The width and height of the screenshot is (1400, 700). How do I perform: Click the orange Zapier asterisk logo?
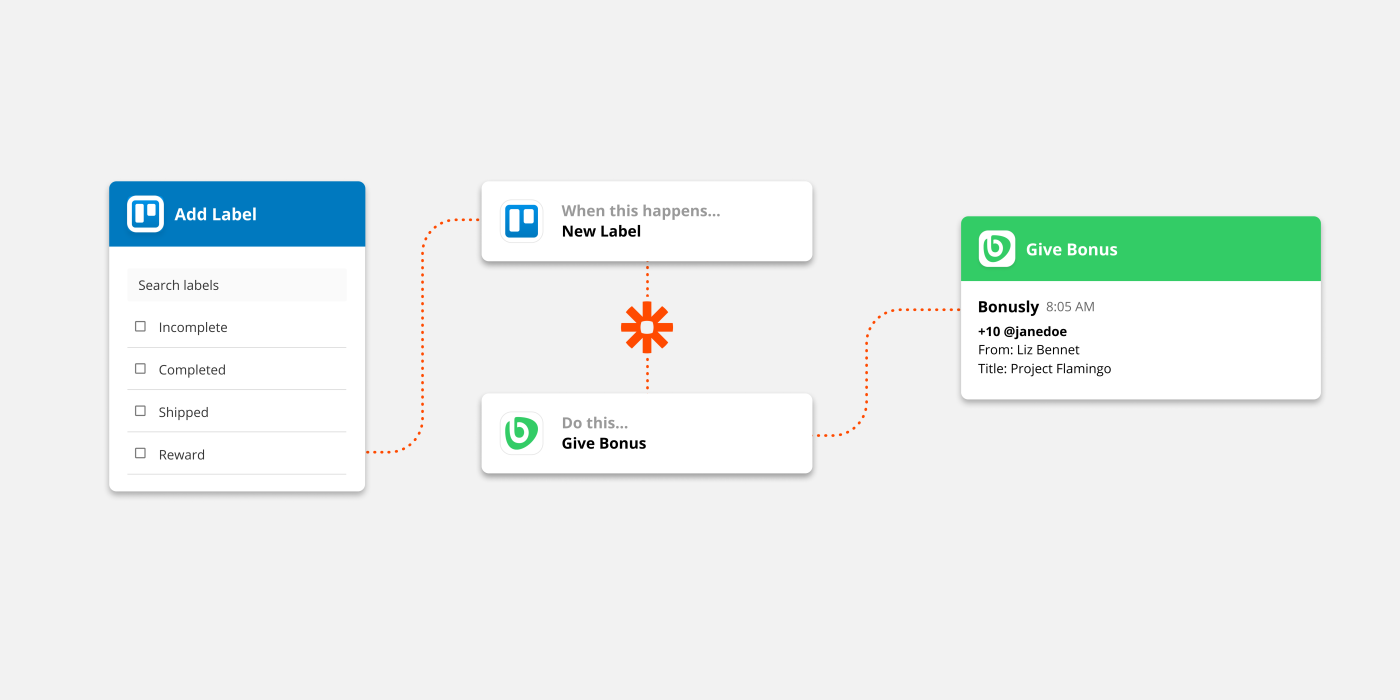(647, 327)
